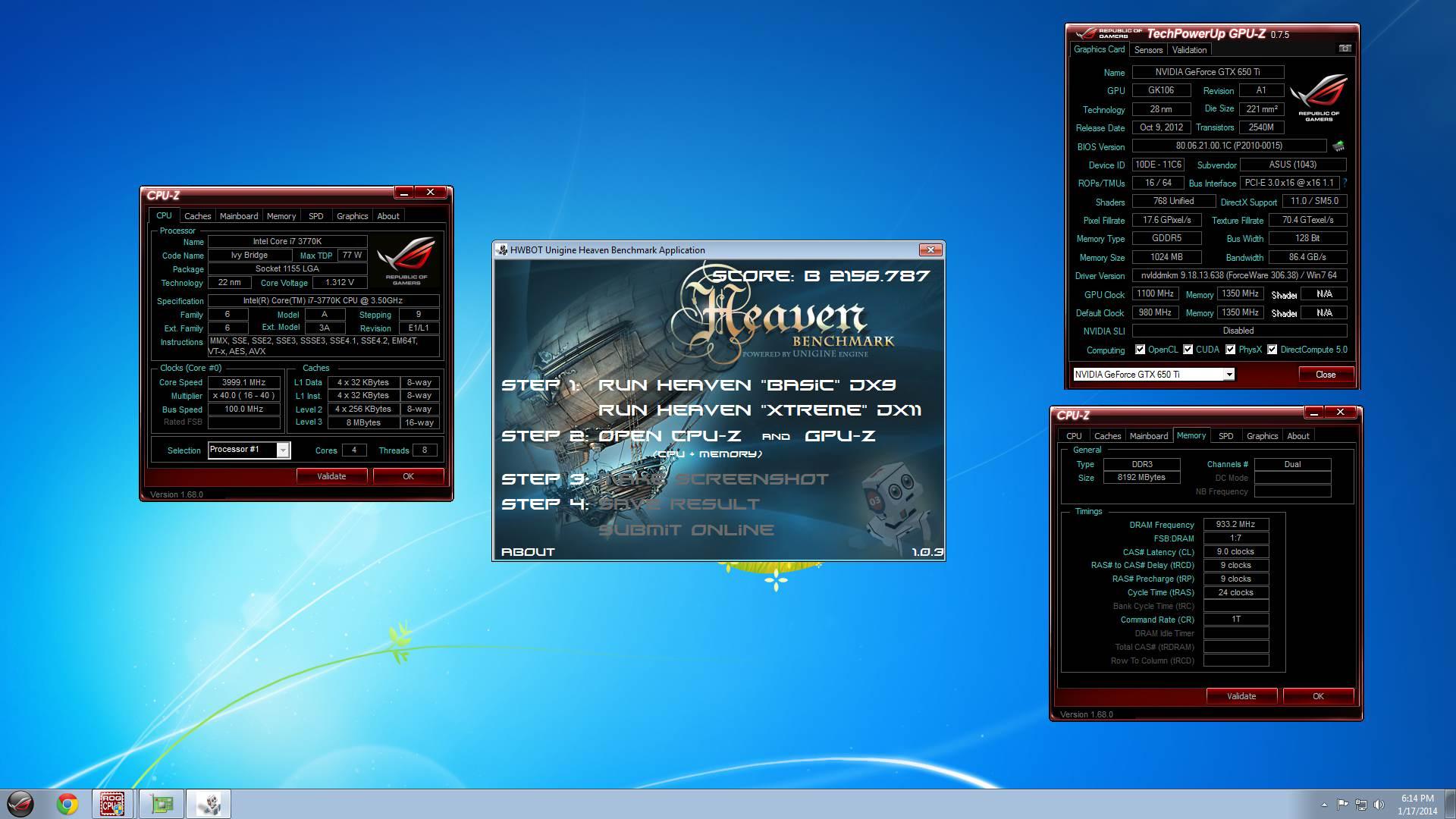The height and width of the screenshot is (819, 1456).
Task: Launch Google Chrome from the taskbar
Action: click(x=67, y=804)
